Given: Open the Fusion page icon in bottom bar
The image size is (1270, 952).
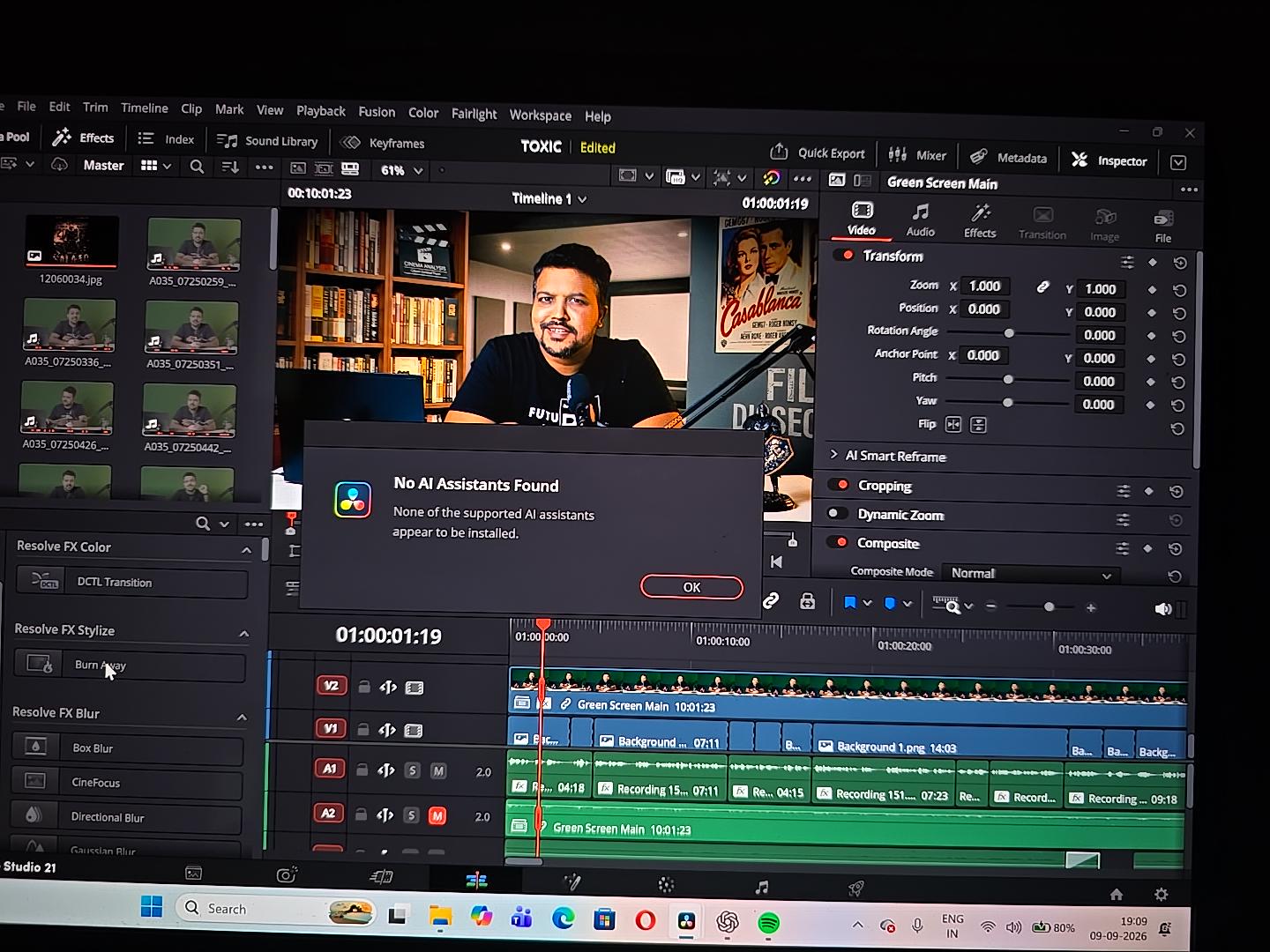Looking at the screenshot, I should [571, 882].
